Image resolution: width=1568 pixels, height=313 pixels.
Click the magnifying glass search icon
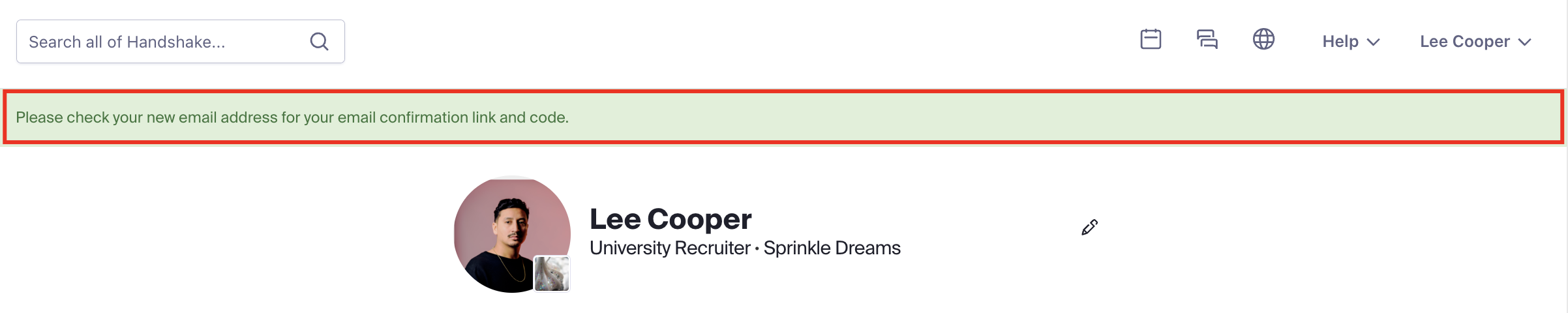[319, 42]
